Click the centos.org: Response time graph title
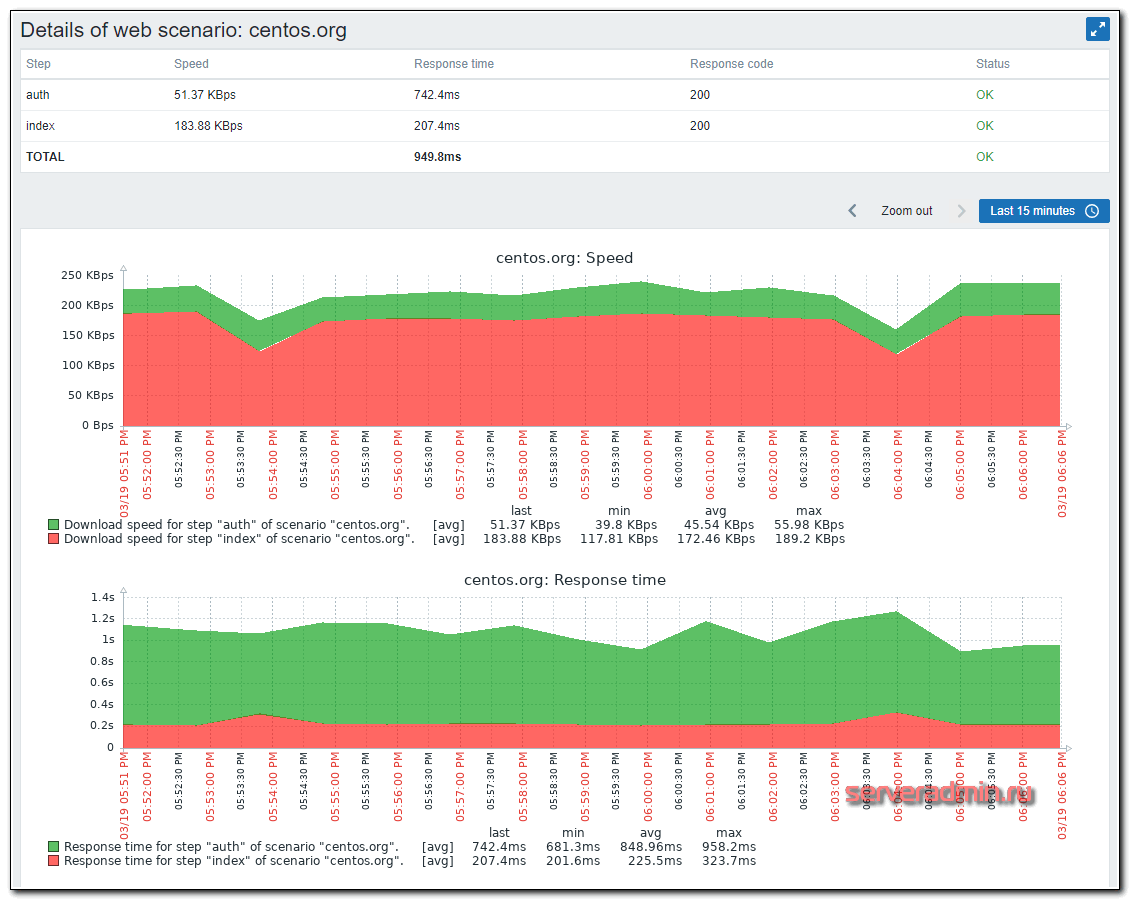This screenshot has height=901, width=1131. [x=564, y=580]
